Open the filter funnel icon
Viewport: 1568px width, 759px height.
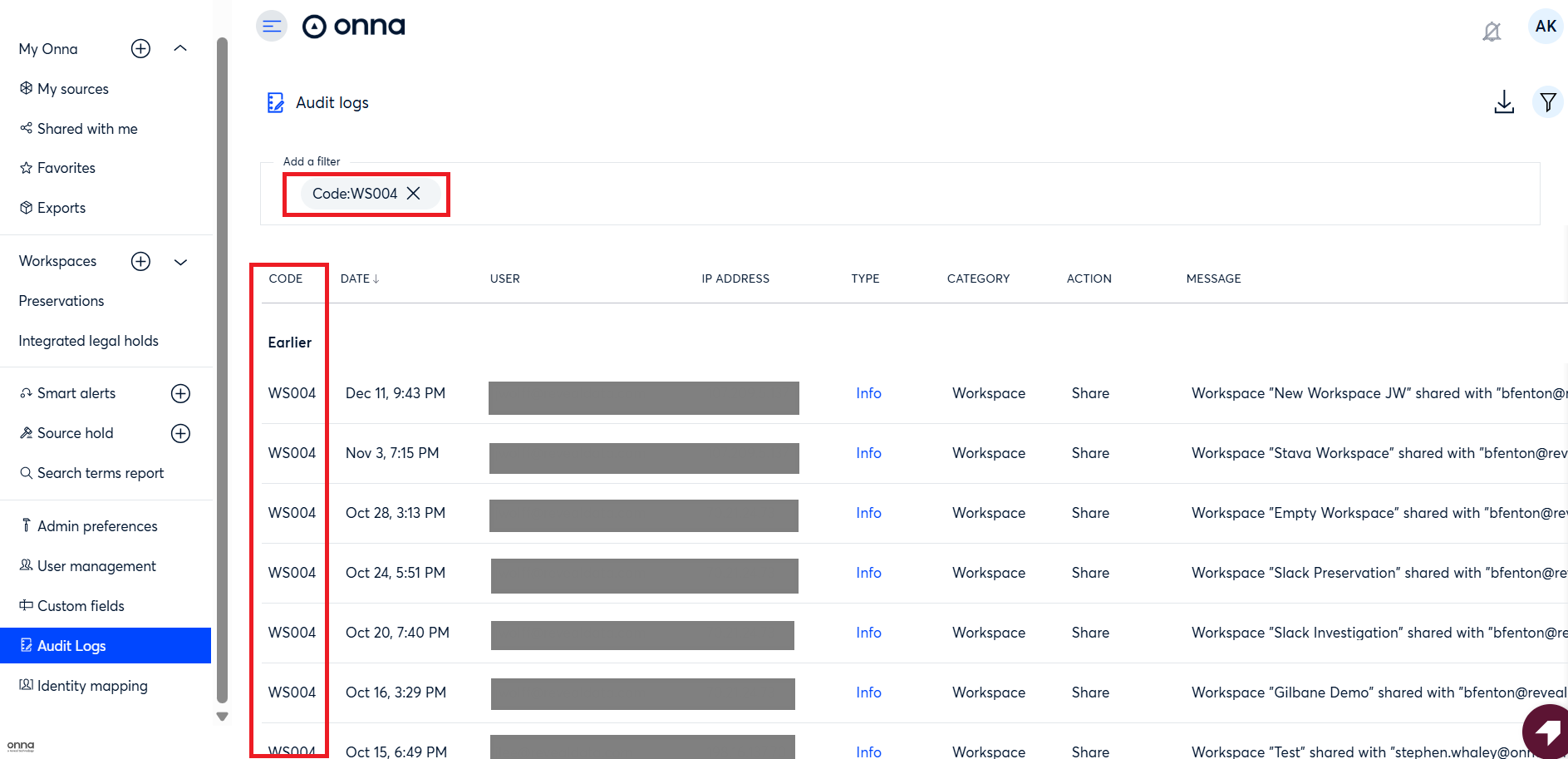click(1547, 102)
